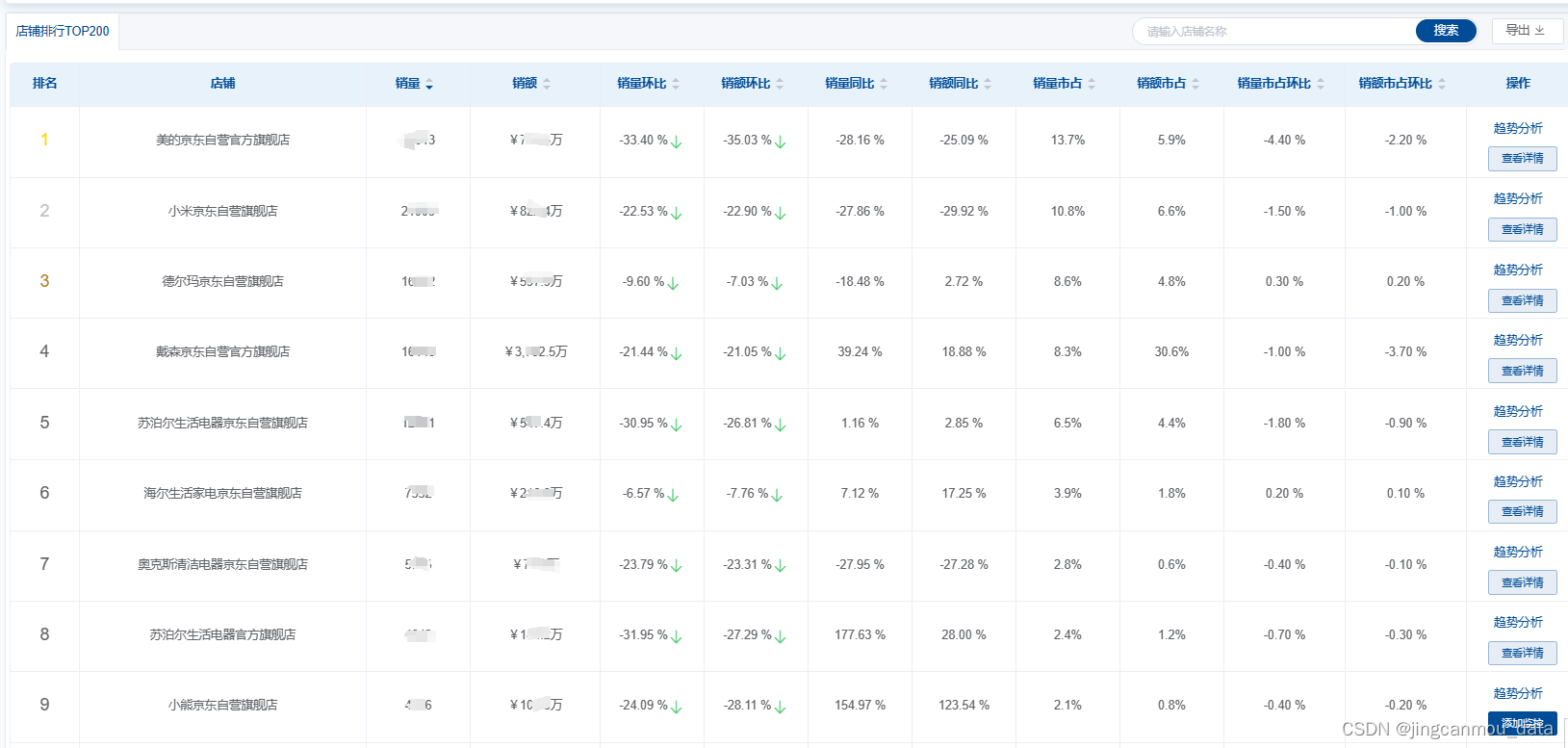Click the 排名 column header
Screen dimensions: 1568x748
(44, 84)
